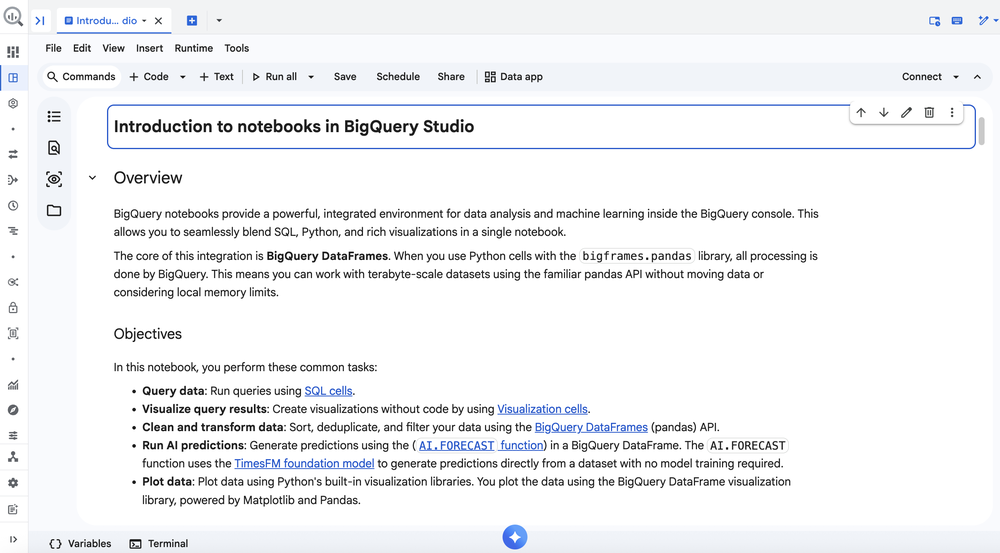
Task: Open the Settings gear in left navigation
Action: point(13,483)
